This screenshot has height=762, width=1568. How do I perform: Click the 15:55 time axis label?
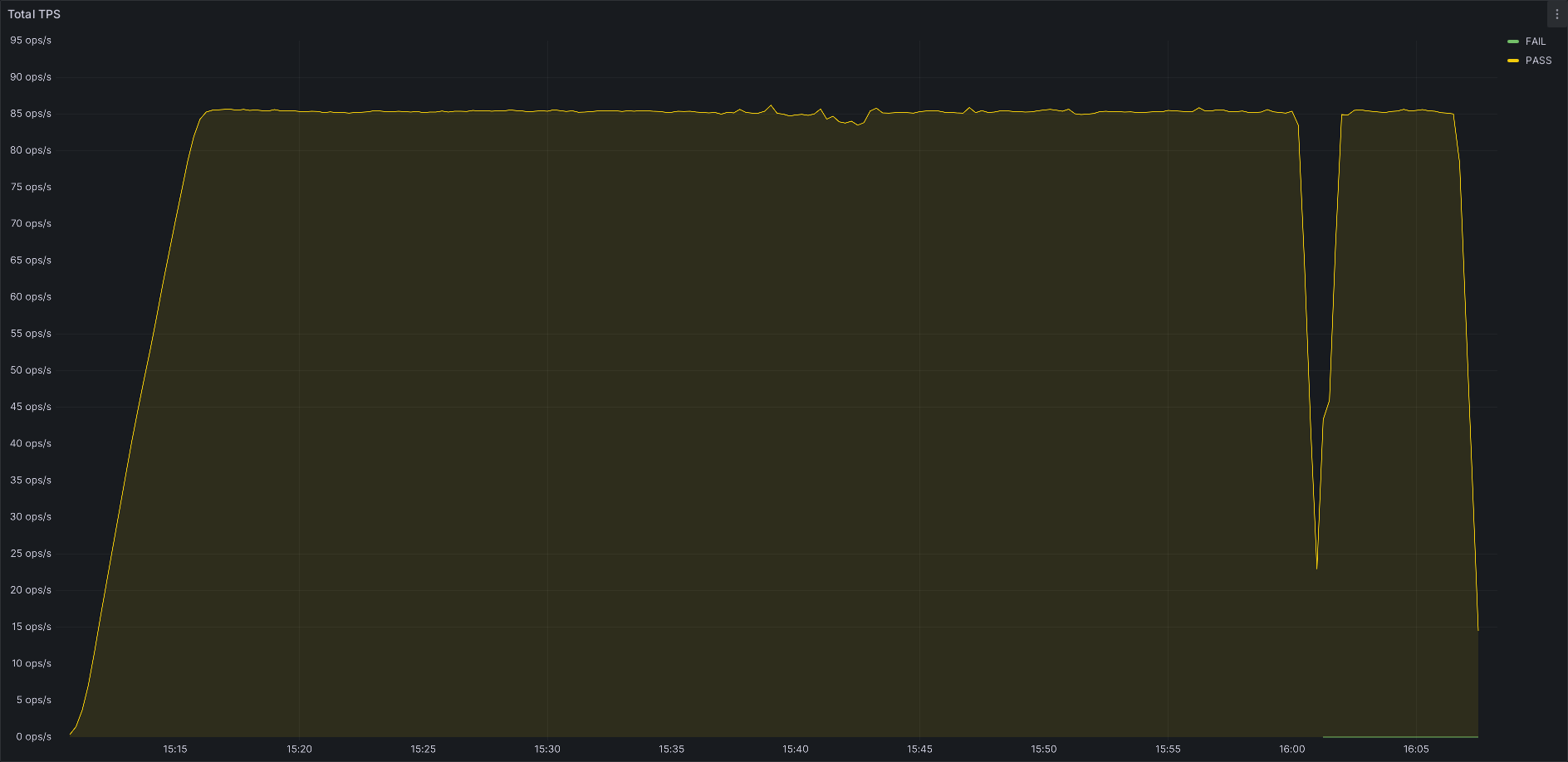pyautogui.click(x=1169, y=749)
